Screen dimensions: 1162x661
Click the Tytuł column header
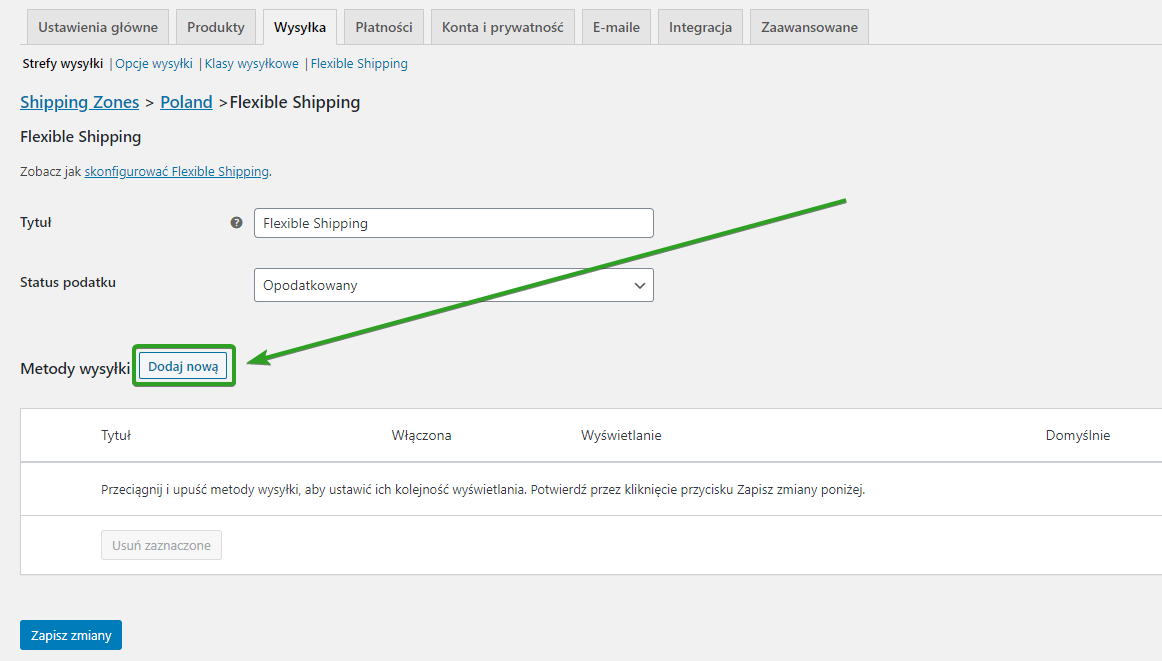pos(116,436)
